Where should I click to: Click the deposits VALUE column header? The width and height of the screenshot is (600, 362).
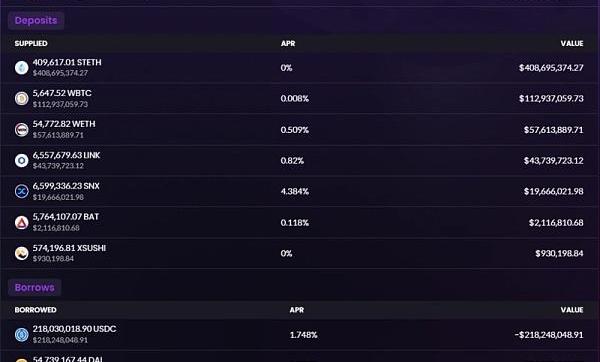click(x=572, y=43)
